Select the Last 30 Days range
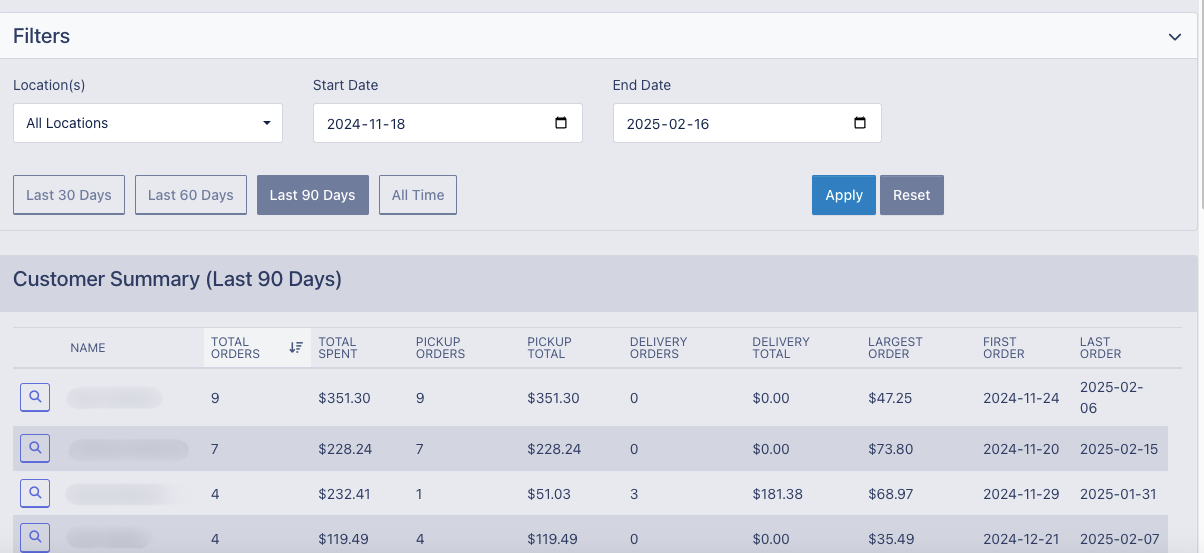This screenshot has height=553, width=1204. pos(69,195)
